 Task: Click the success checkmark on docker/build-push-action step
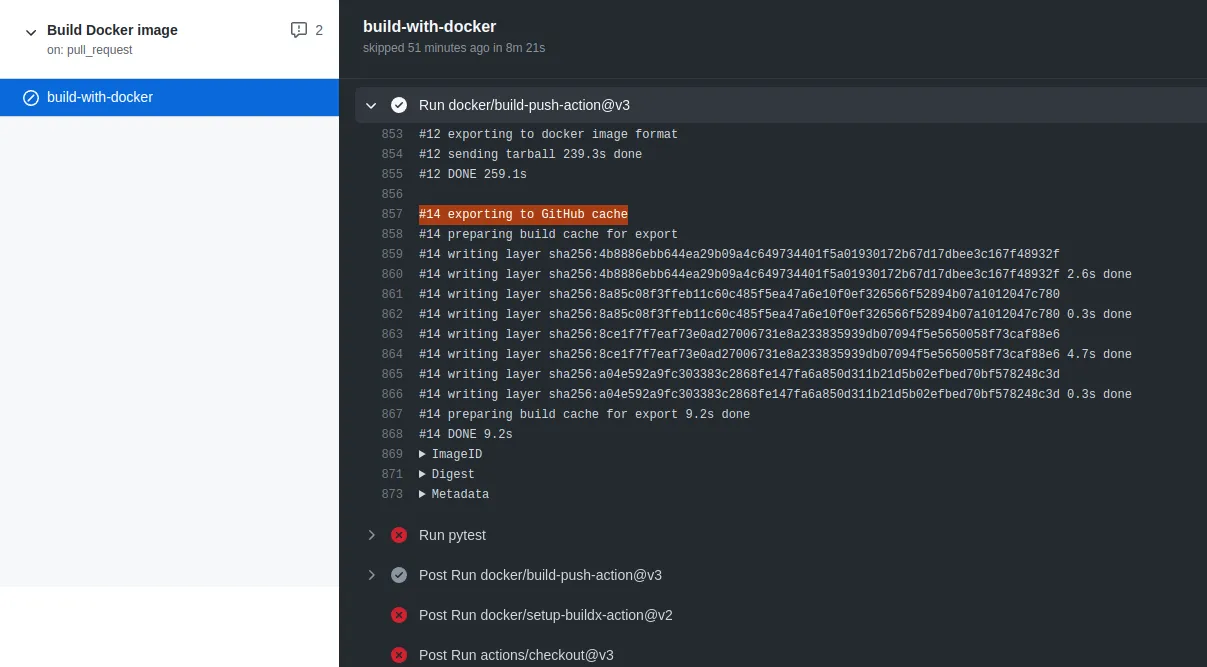click(x=399, y=105)
